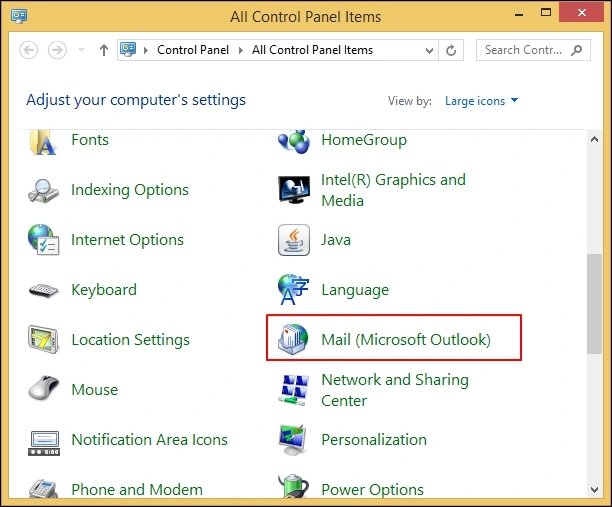Viewport: 612px width, 507px height.
Task: Click the Intel Graphics monitor icon
Action: pos(294,189)
